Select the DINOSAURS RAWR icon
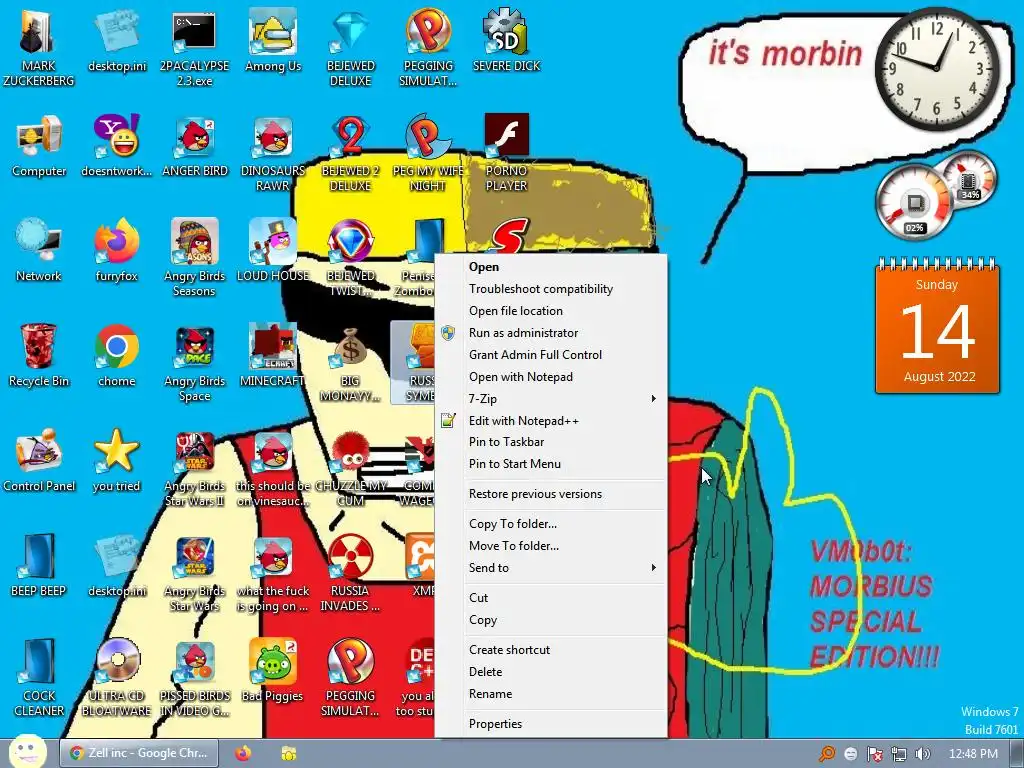The image size is (1024, 768). (272, 153)
